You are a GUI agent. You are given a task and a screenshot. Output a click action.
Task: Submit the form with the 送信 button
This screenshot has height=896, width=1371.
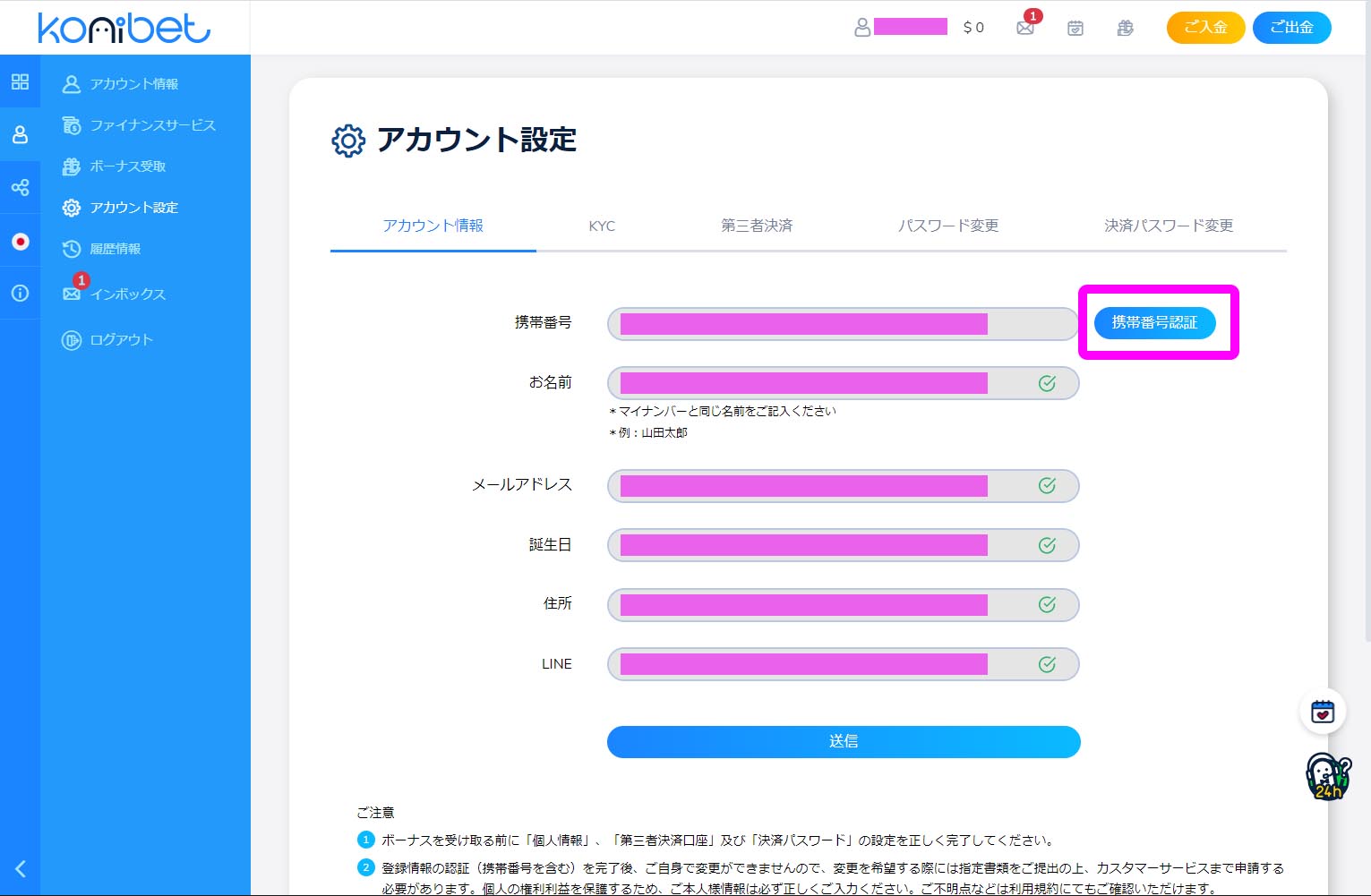tap(844, 741)
